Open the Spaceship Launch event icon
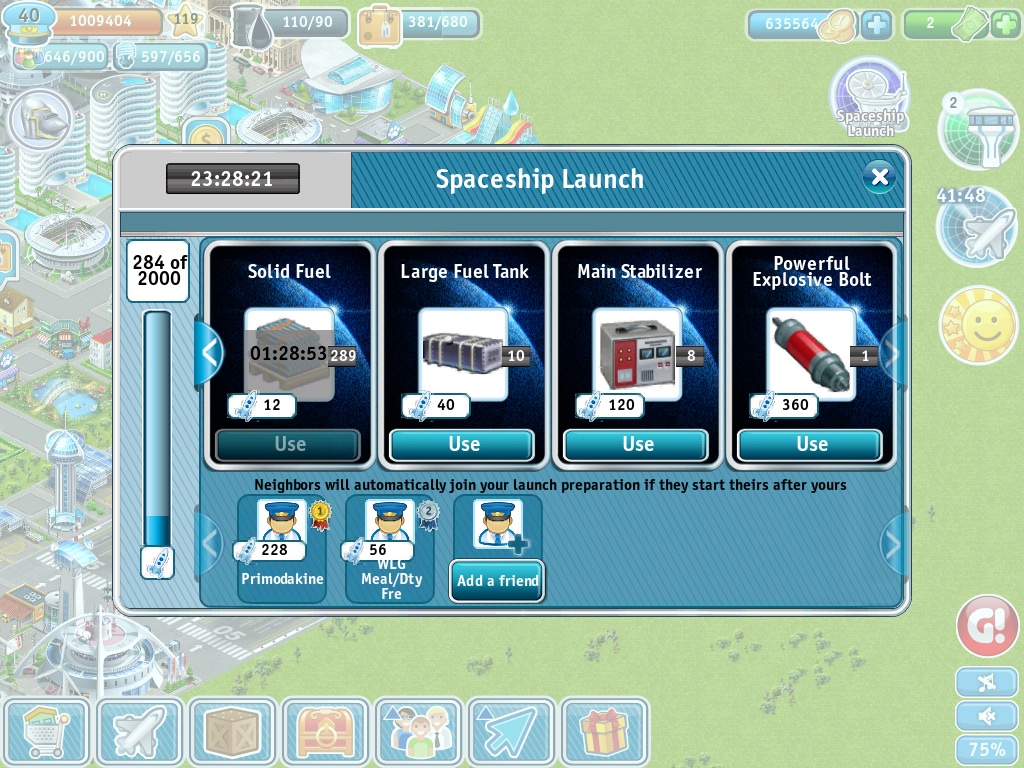The image size is (1024, 768). pos(870,98)
